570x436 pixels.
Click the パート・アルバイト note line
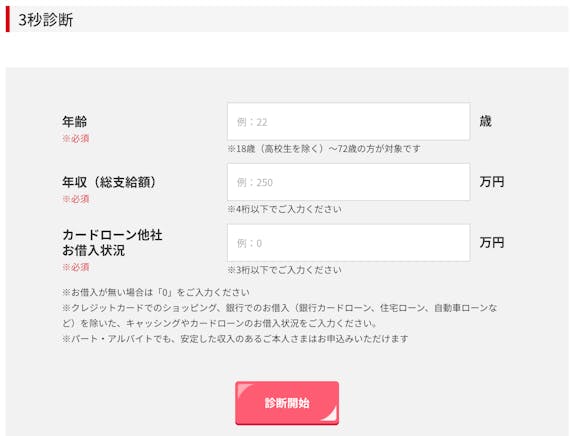235,339
